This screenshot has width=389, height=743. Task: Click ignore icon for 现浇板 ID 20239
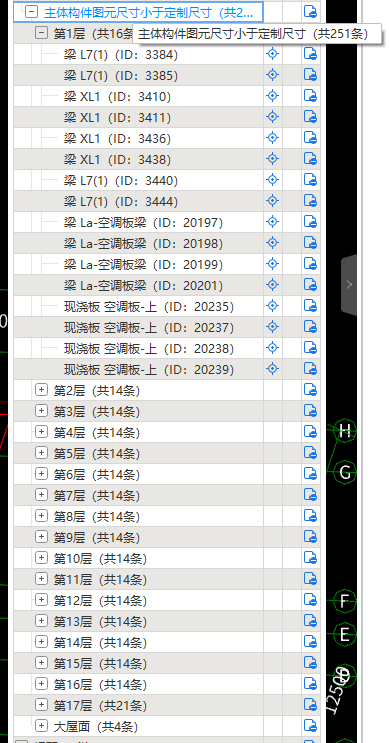(x=310, y=369)
